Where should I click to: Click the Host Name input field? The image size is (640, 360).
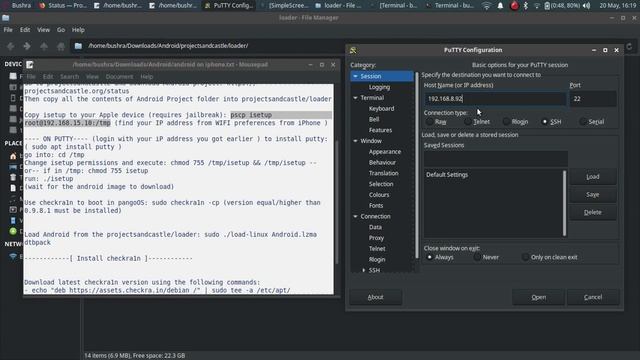[495, 99]
